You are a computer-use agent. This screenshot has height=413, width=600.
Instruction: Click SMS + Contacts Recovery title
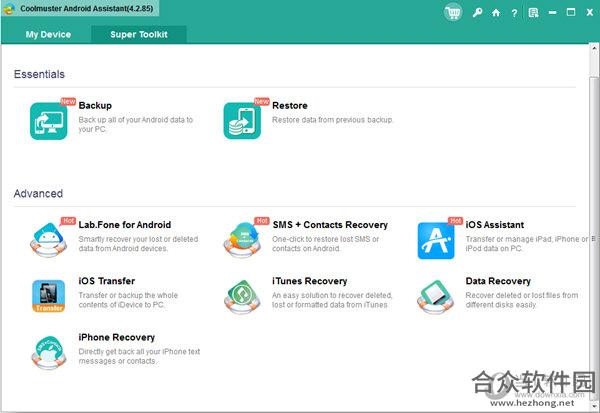330,225
